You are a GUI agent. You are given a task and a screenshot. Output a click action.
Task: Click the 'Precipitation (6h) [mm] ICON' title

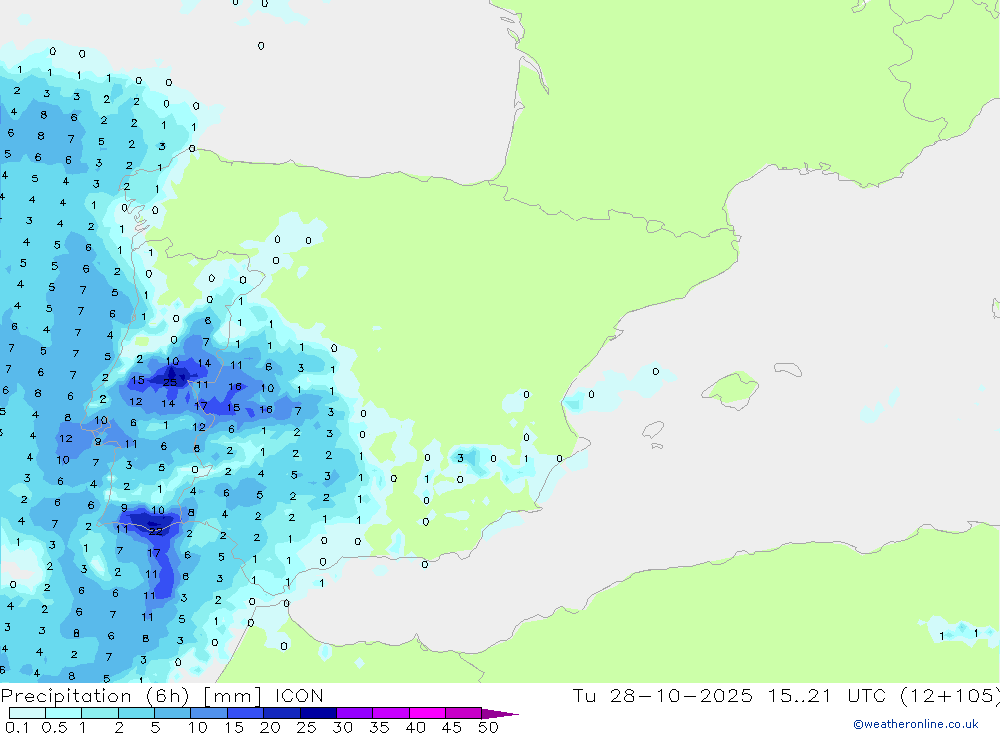(x=162, y=696)
